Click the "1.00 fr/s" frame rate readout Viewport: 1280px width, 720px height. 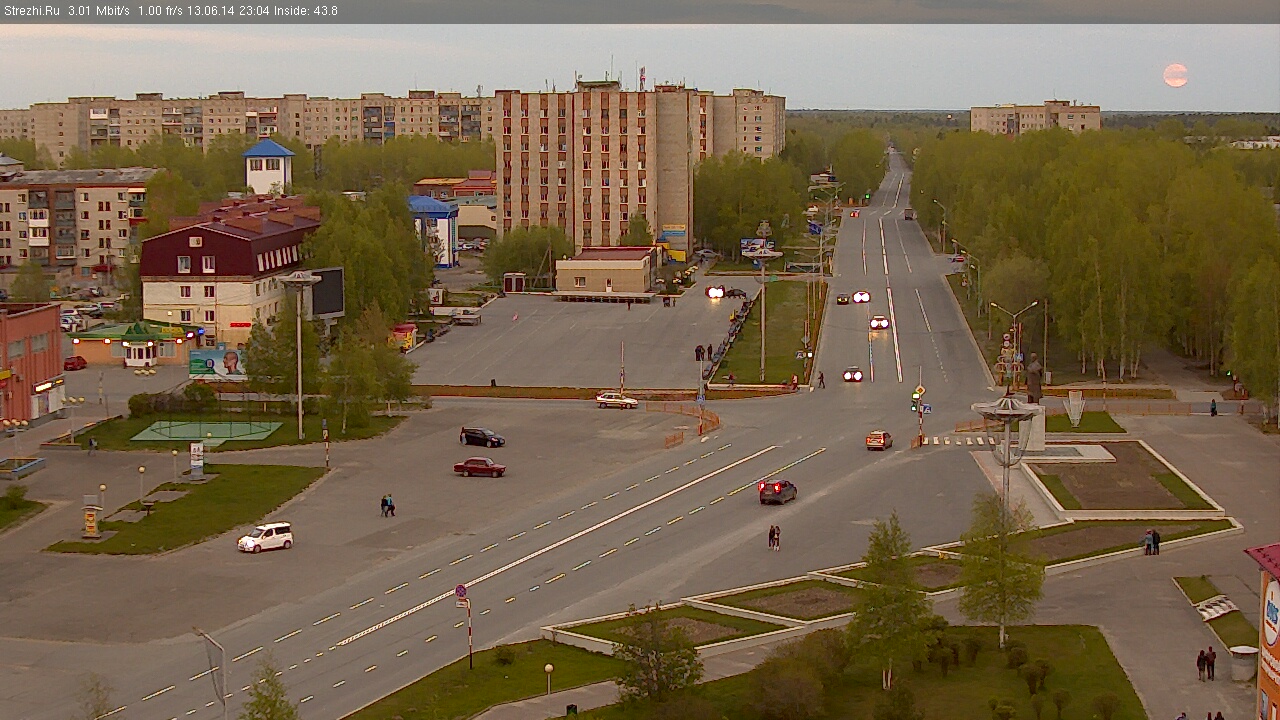[162, 11]
